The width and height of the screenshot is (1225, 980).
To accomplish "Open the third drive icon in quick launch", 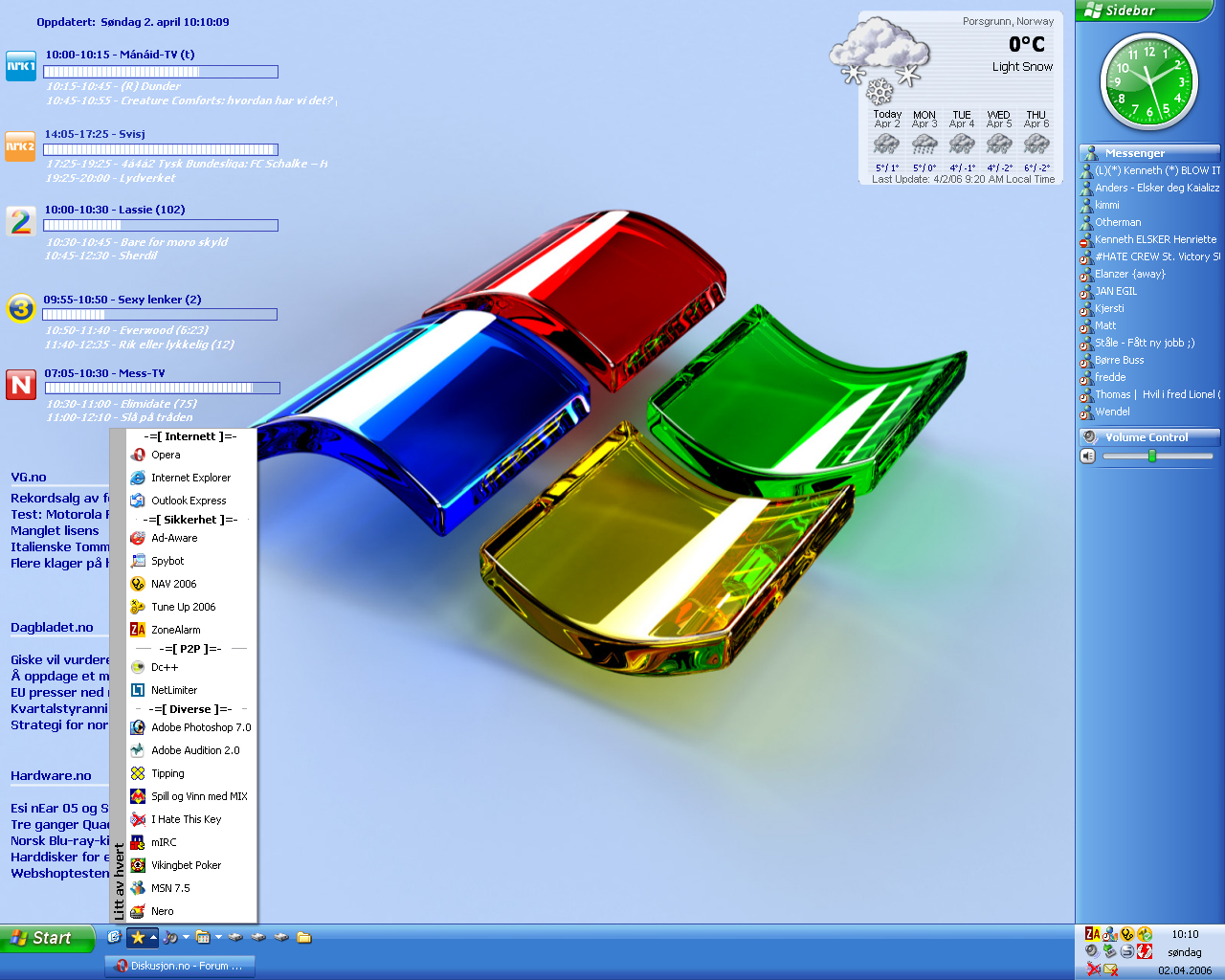I will click(281, 937).
